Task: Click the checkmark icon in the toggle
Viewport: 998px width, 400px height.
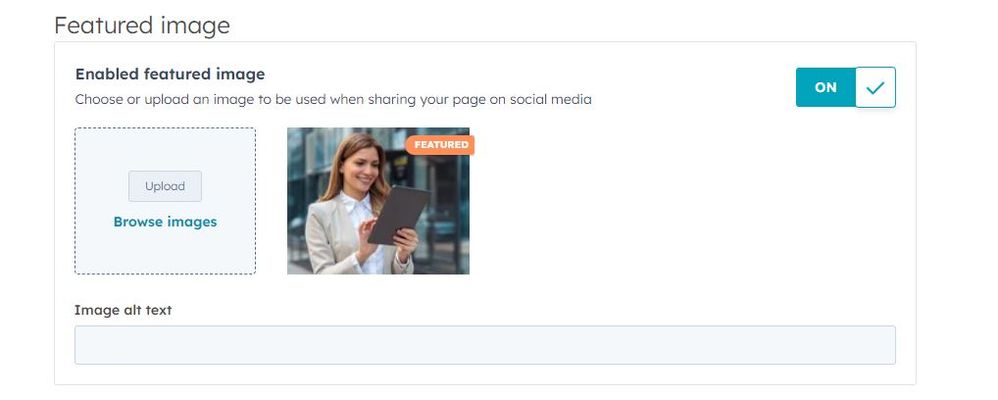Action: coord(875,88)
